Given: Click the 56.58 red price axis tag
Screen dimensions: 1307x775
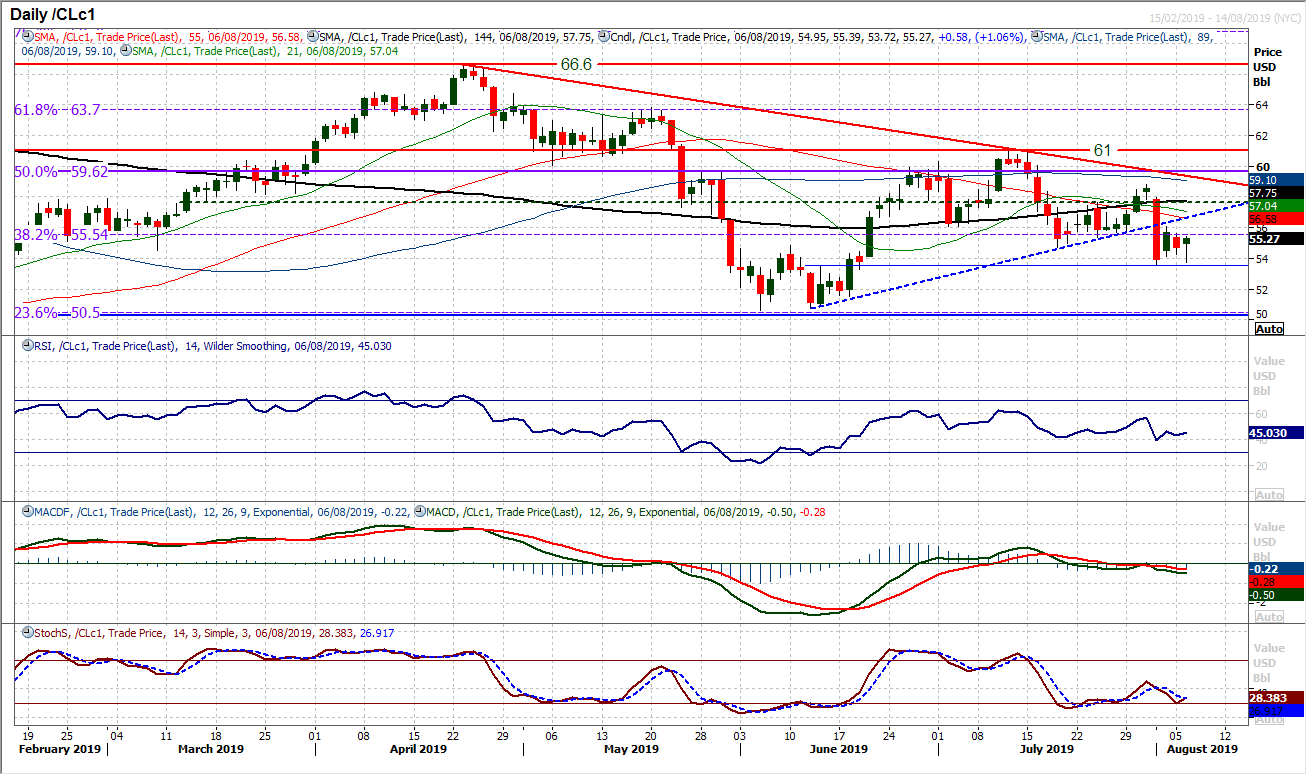Looking at the screenshot, I should coord(1277,218).
